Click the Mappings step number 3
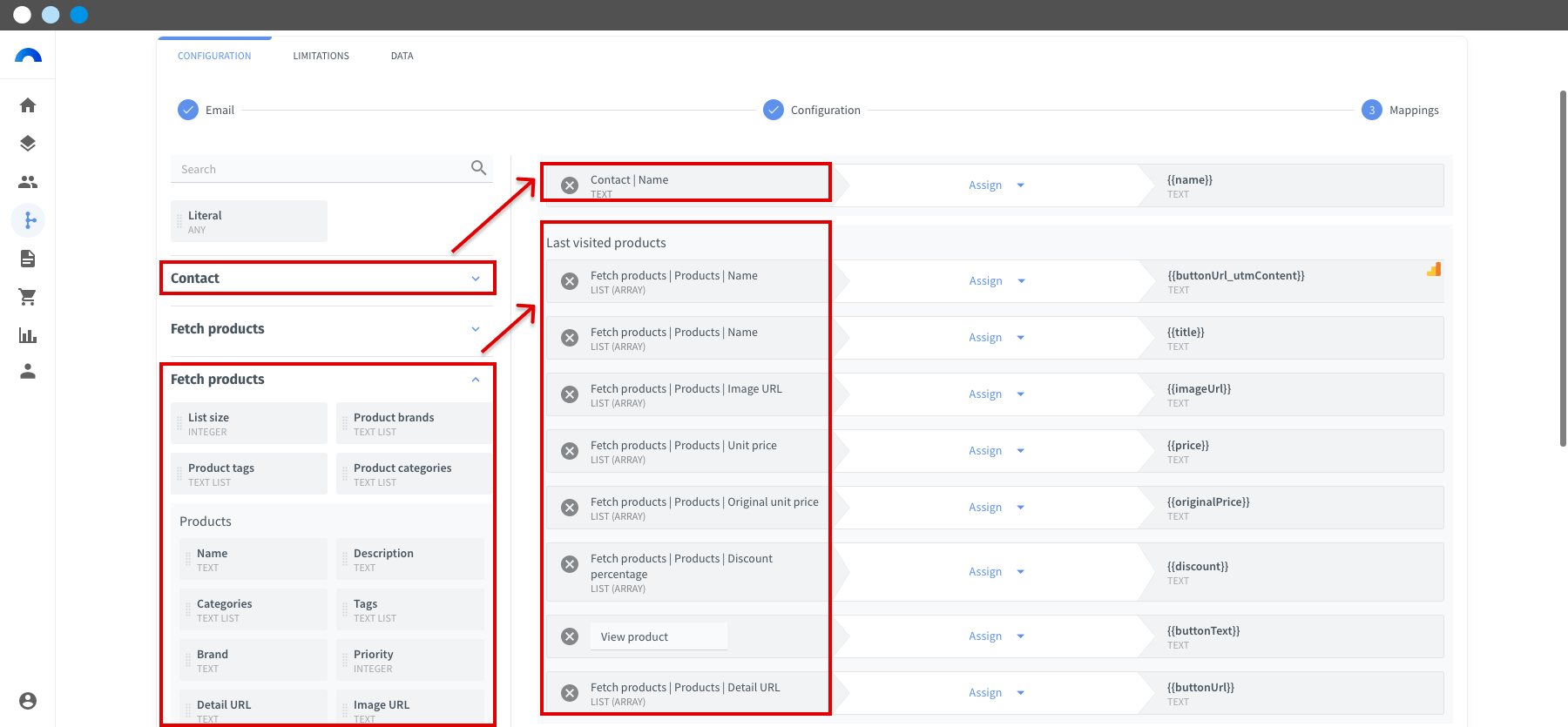Viewport: 1568px width, 727px height. pos(1372,110)
